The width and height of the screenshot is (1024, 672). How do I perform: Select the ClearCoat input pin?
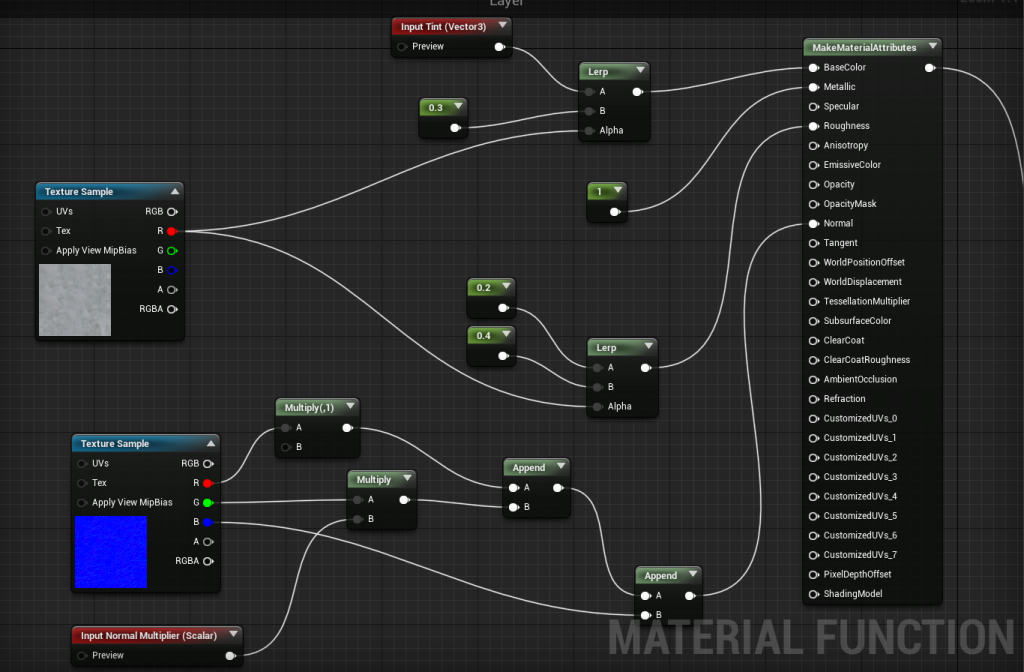(x=814, y=341)
